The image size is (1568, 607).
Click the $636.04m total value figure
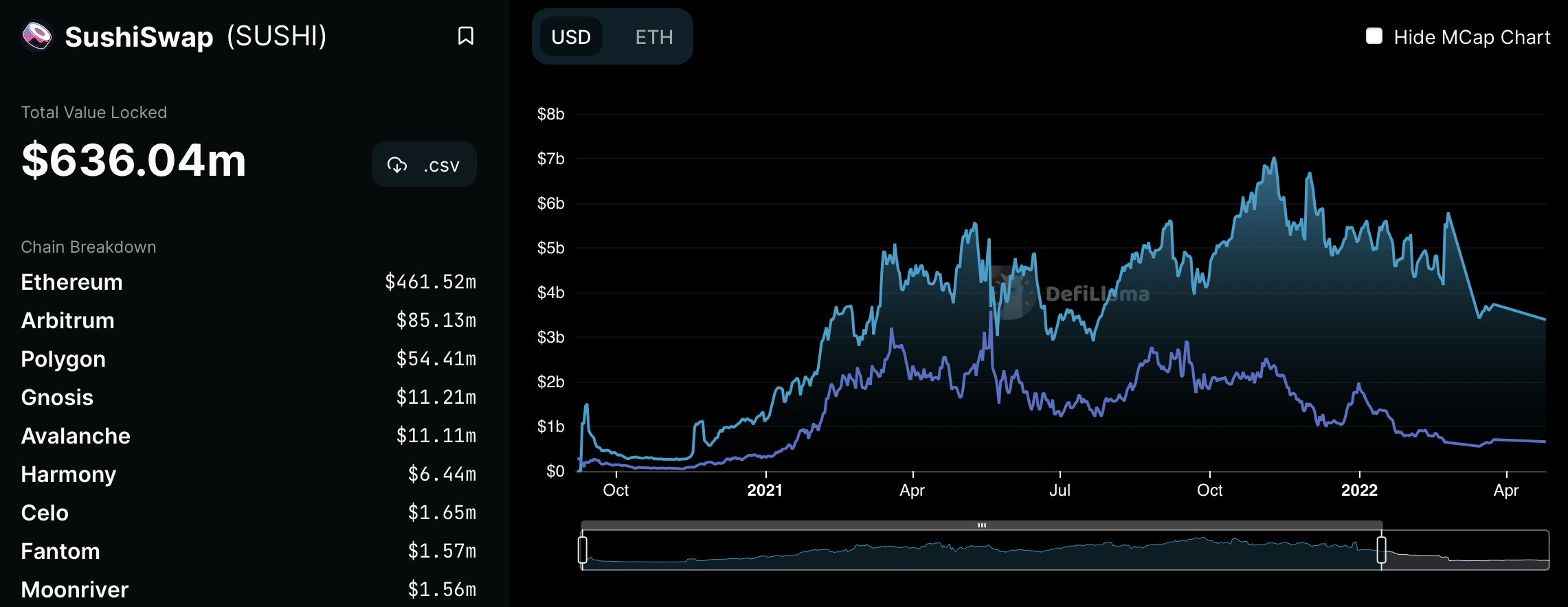(133, 161)
